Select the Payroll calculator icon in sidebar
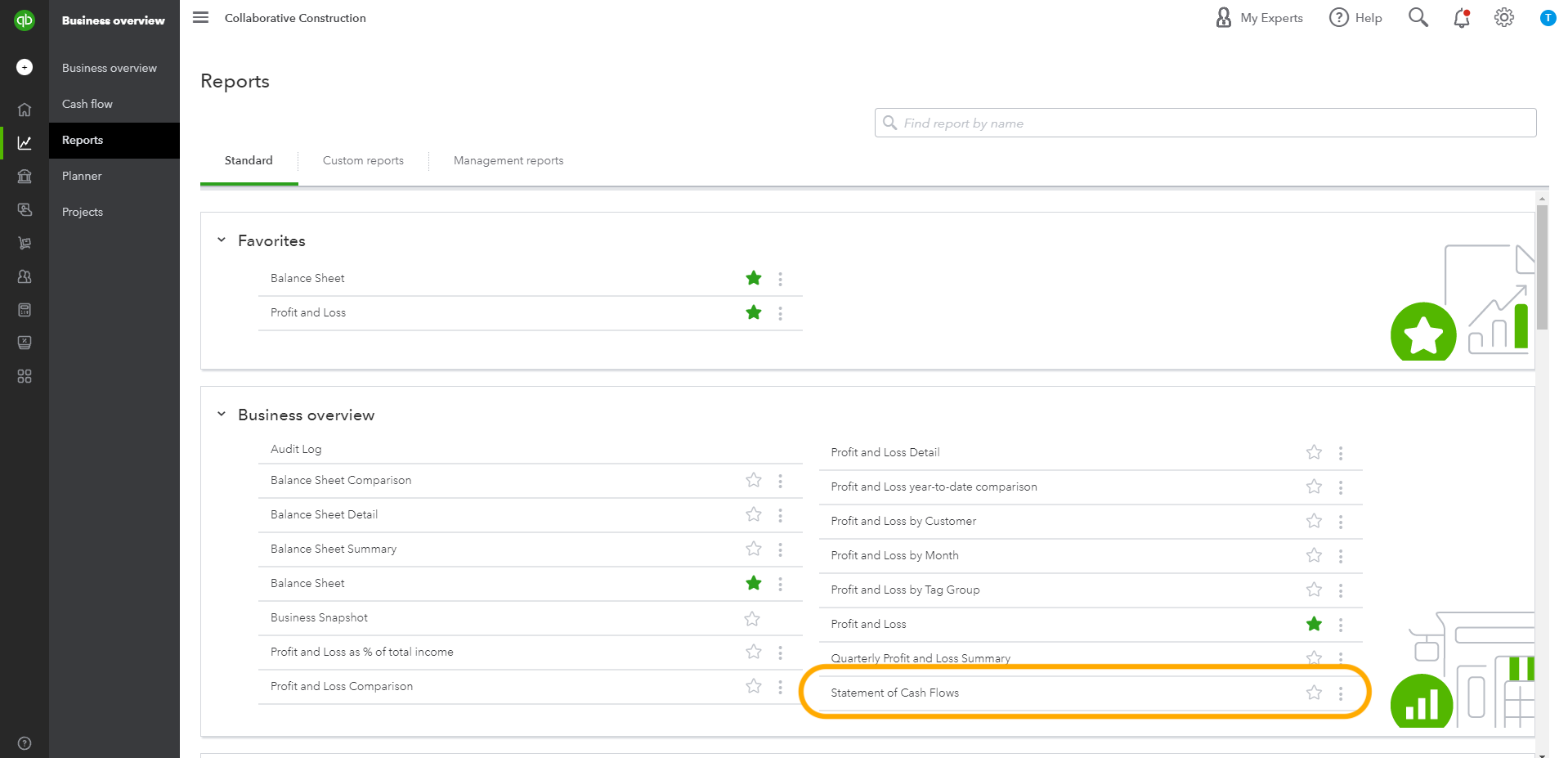 25,310
